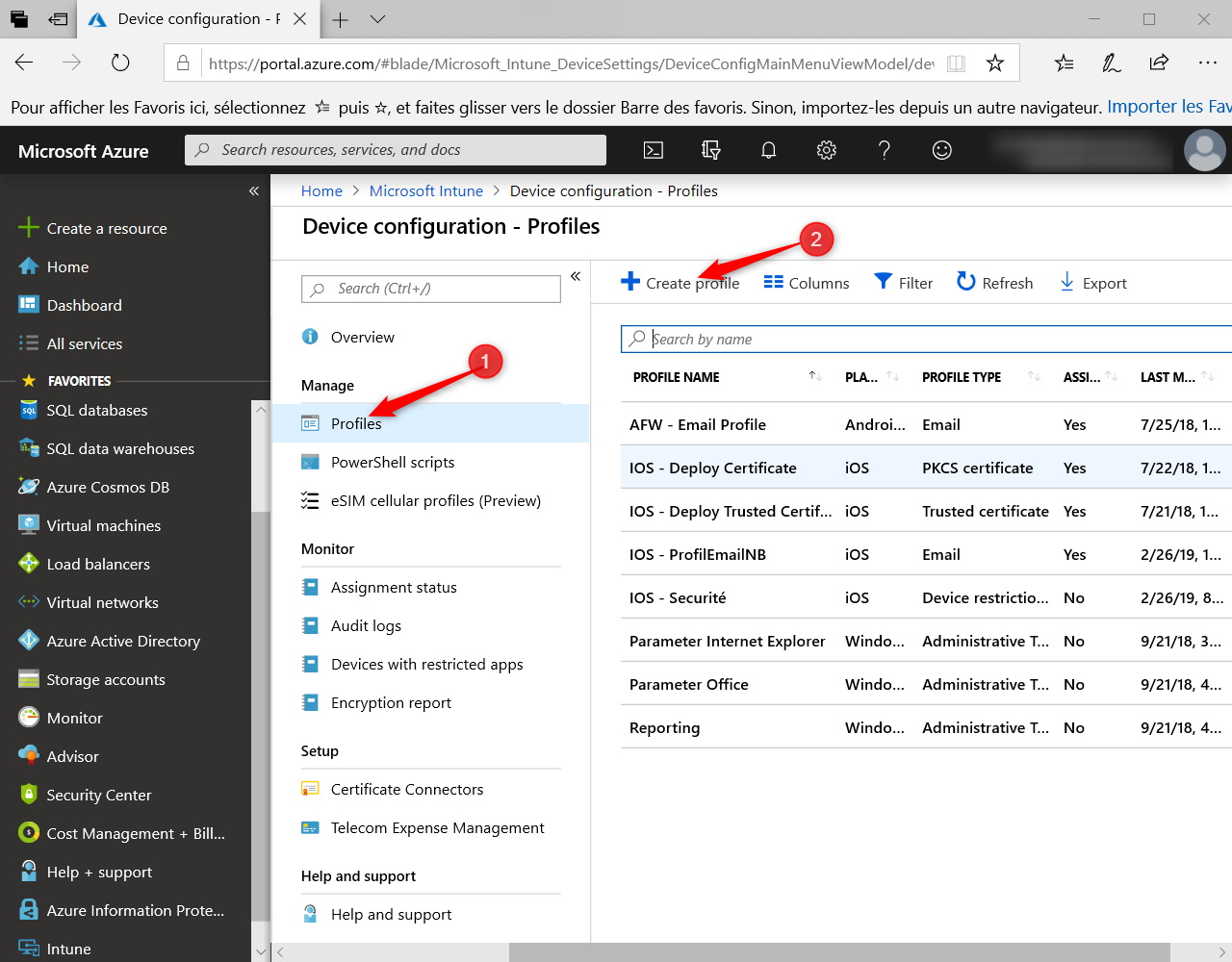The image size is (1232, 962).
Task: Open Audit logs menu item
Action: (x=366, y=626)
